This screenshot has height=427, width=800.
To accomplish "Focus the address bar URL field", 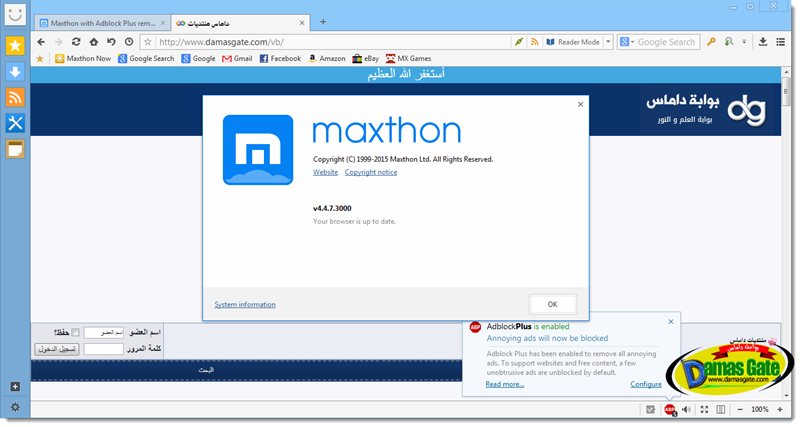I will [333, 42].
